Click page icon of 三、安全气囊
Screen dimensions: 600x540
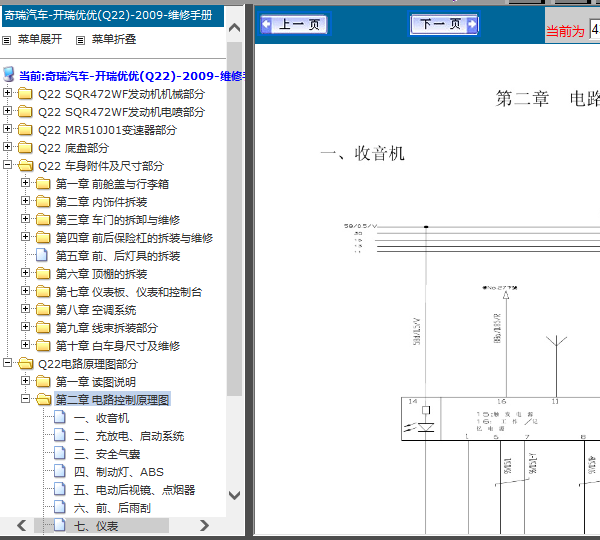click(60, 452)
